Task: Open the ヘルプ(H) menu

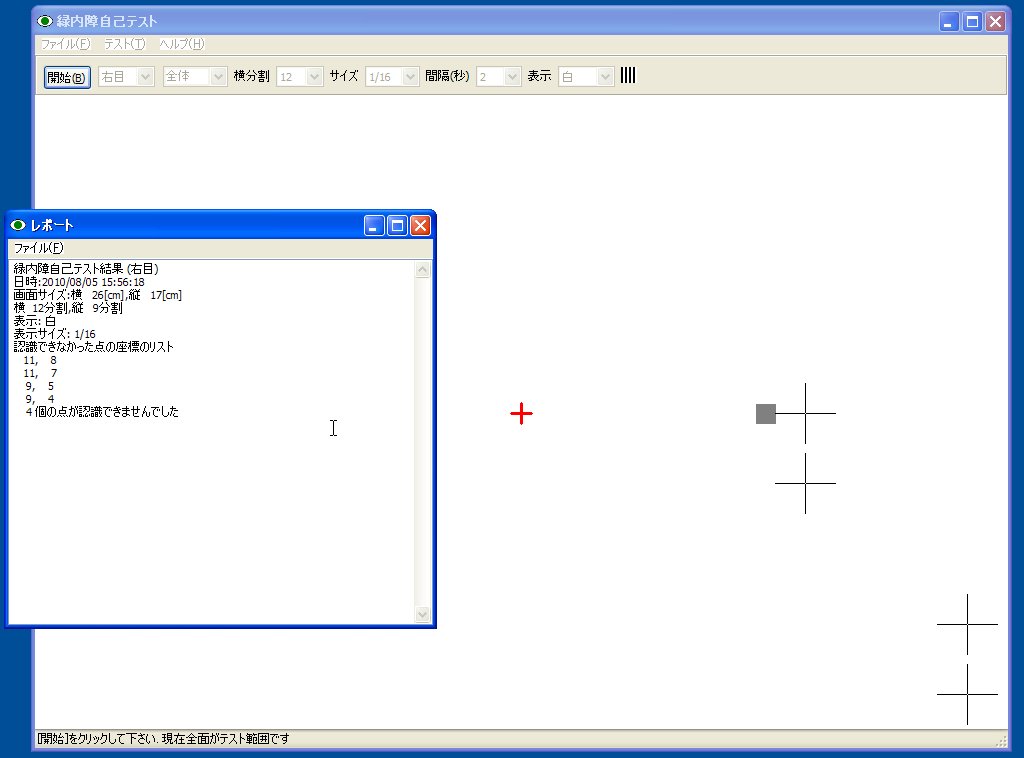Action: [182, 44]
